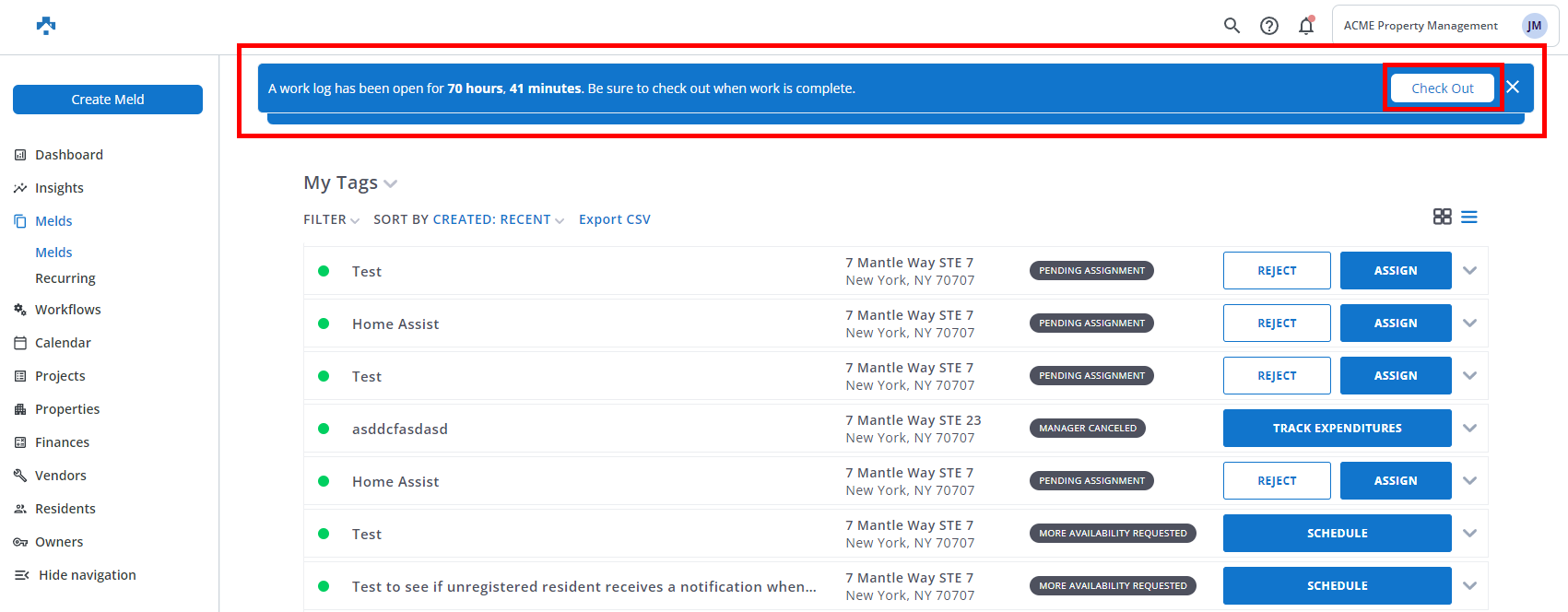The height and width of the screenshot is (612, 1568).
Task: Dismiss the work log banner
Action: coord(1513,88)
